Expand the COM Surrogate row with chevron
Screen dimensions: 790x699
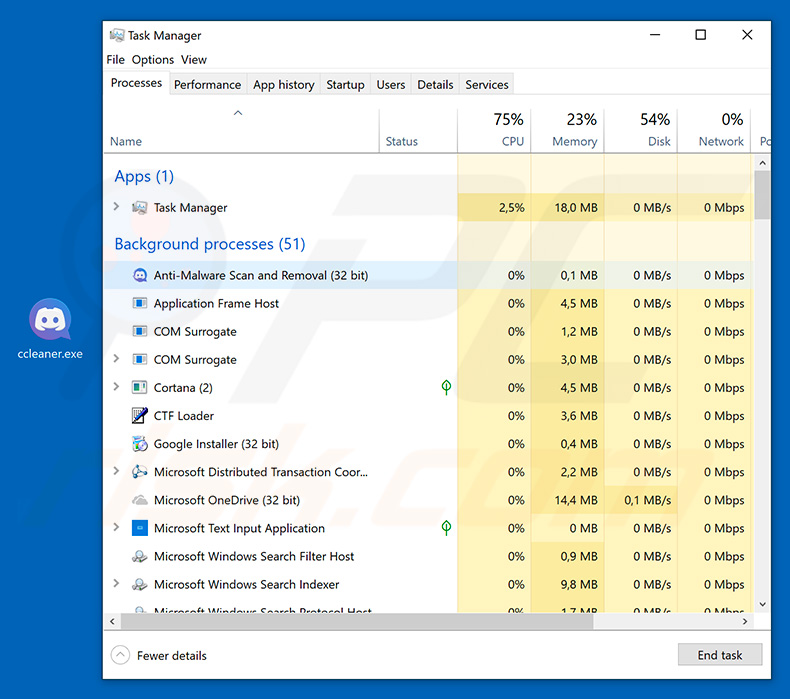[116, 359]
